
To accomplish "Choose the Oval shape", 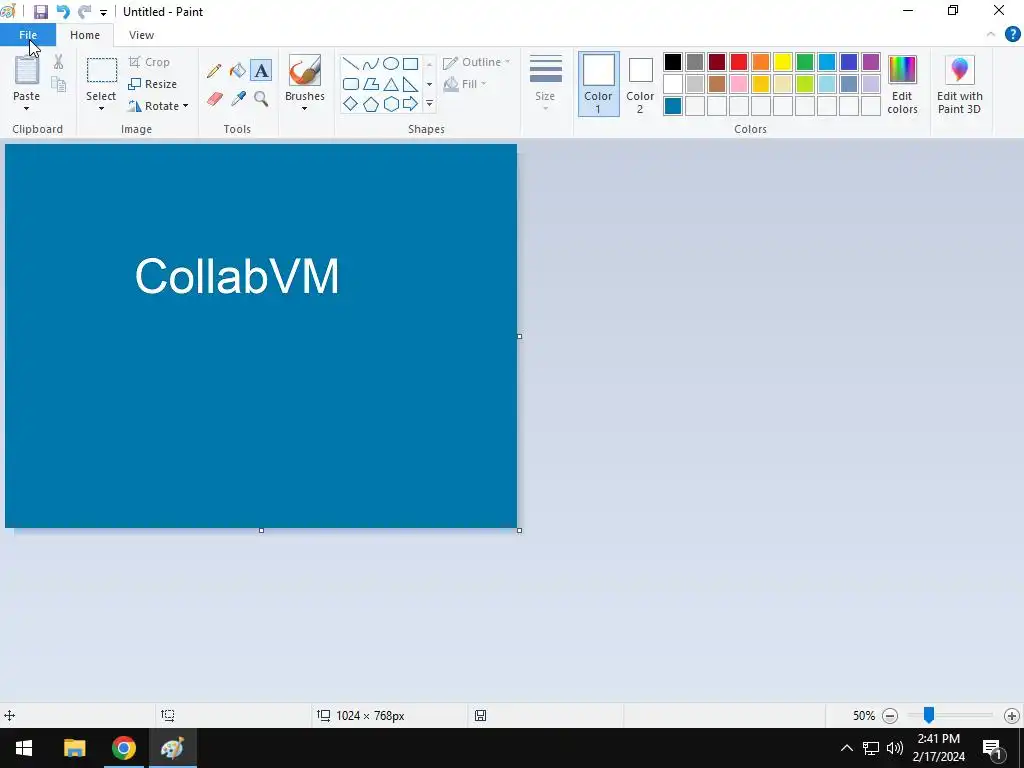I will (x=391, y=63).
